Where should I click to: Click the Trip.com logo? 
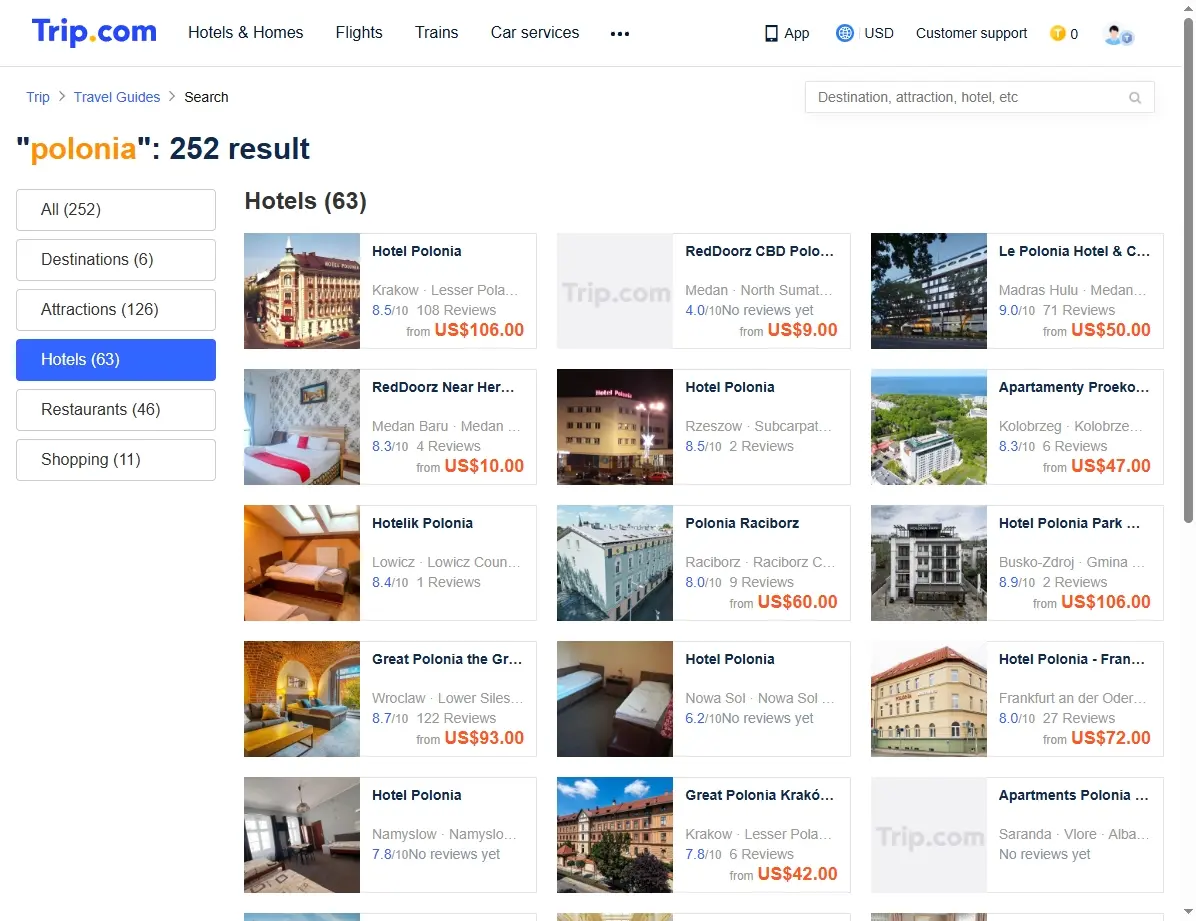[94, 32]
